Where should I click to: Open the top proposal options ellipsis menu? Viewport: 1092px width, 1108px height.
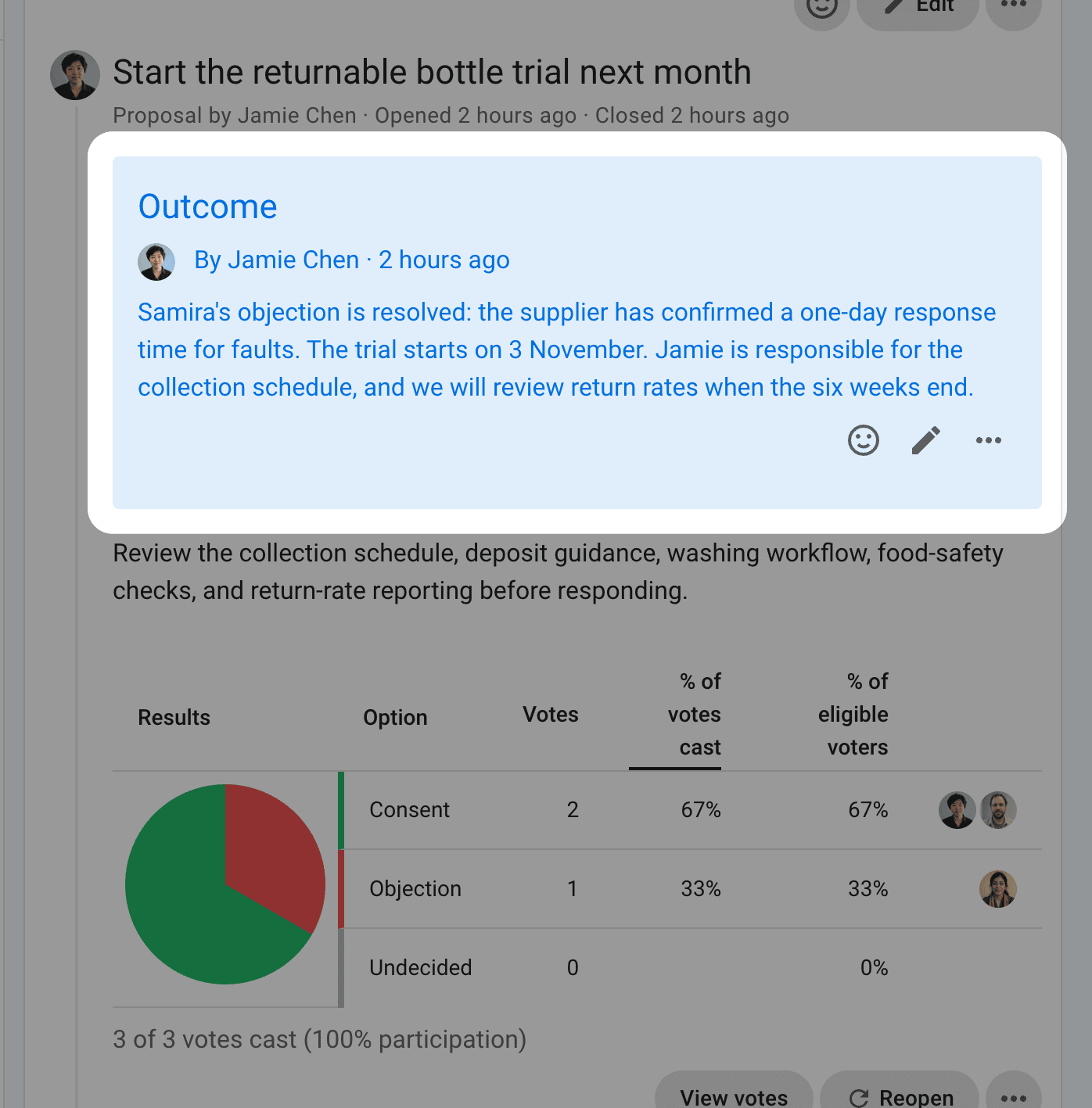point(1014,8)
